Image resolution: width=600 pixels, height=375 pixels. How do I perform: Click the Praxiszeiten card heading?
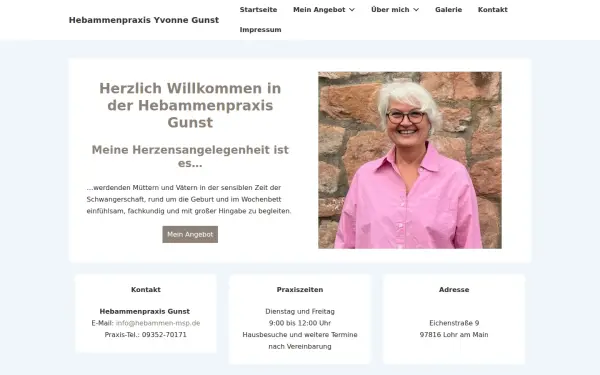tap(300, 290)
